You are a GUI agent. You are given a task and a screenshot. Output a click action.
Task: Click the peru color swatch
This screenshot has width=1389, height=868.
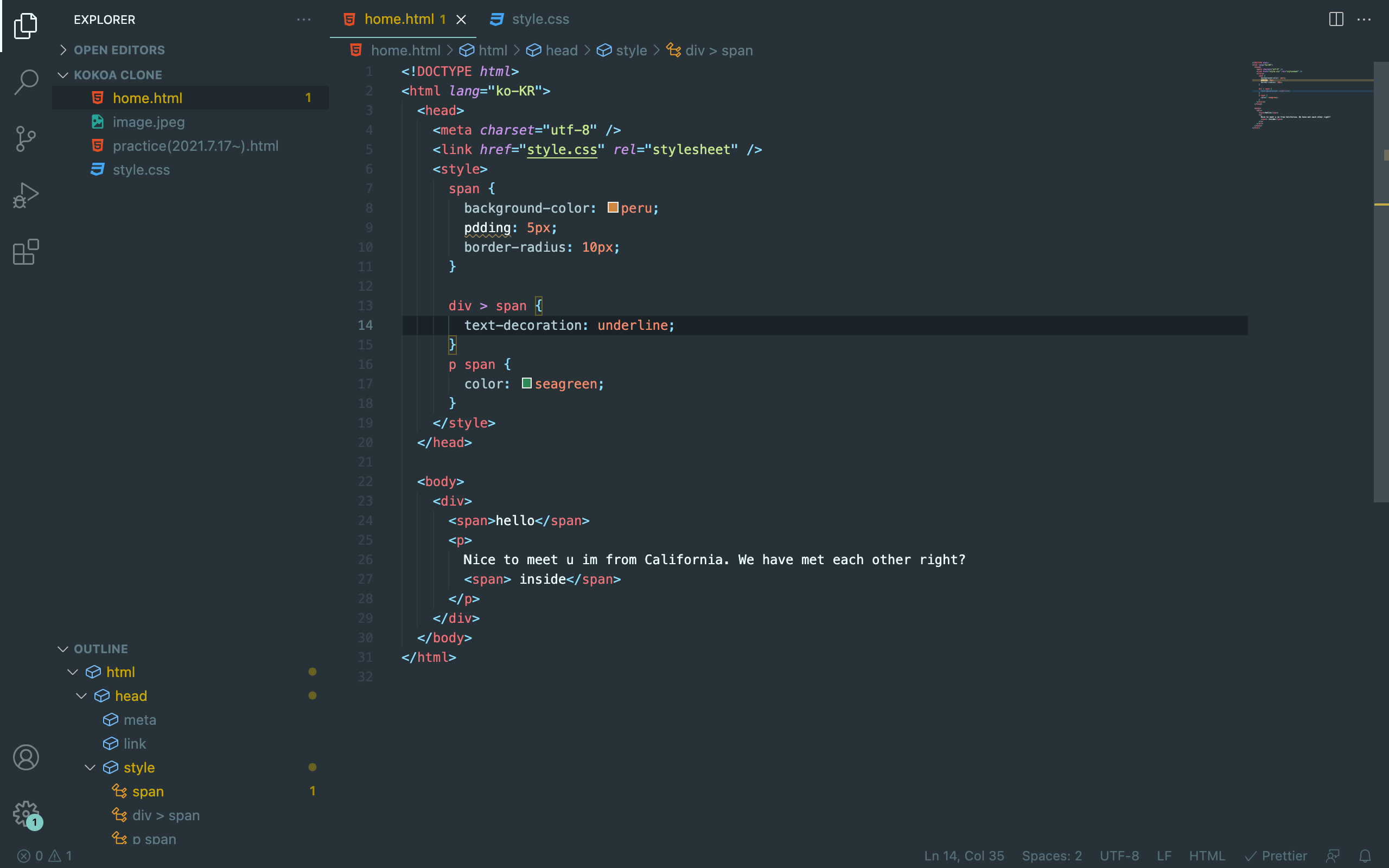(613, 208)
